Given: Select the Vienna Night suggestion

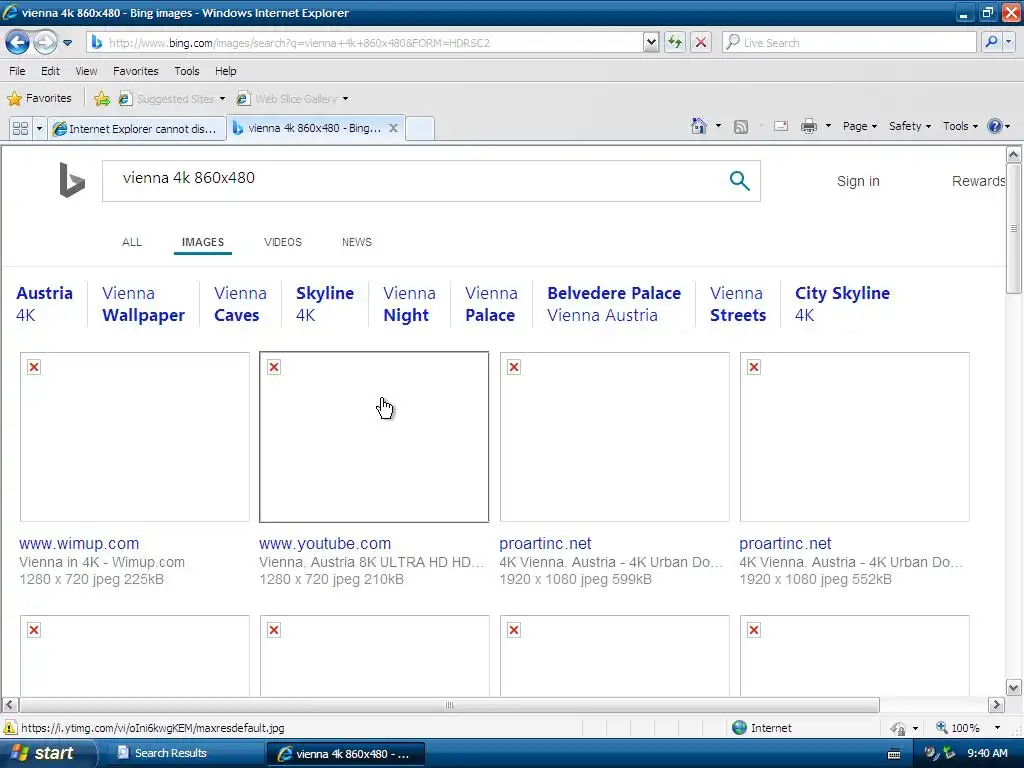Looking at the screenshot, I should 409,304.
